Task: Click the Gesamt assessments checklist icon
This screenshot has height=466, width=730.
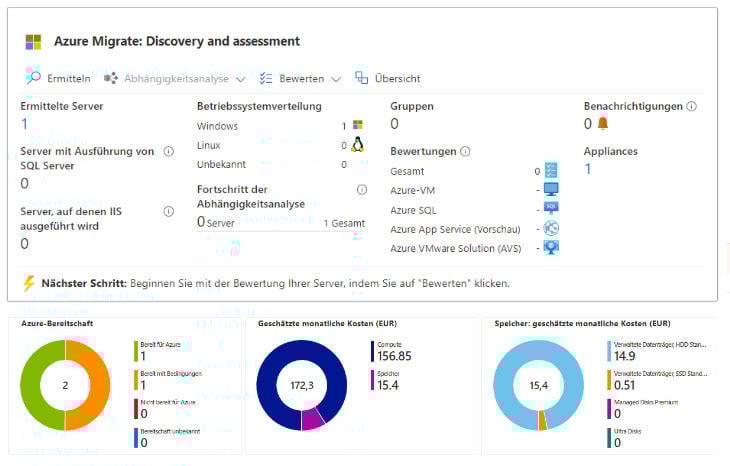Action: pos(551,171)
